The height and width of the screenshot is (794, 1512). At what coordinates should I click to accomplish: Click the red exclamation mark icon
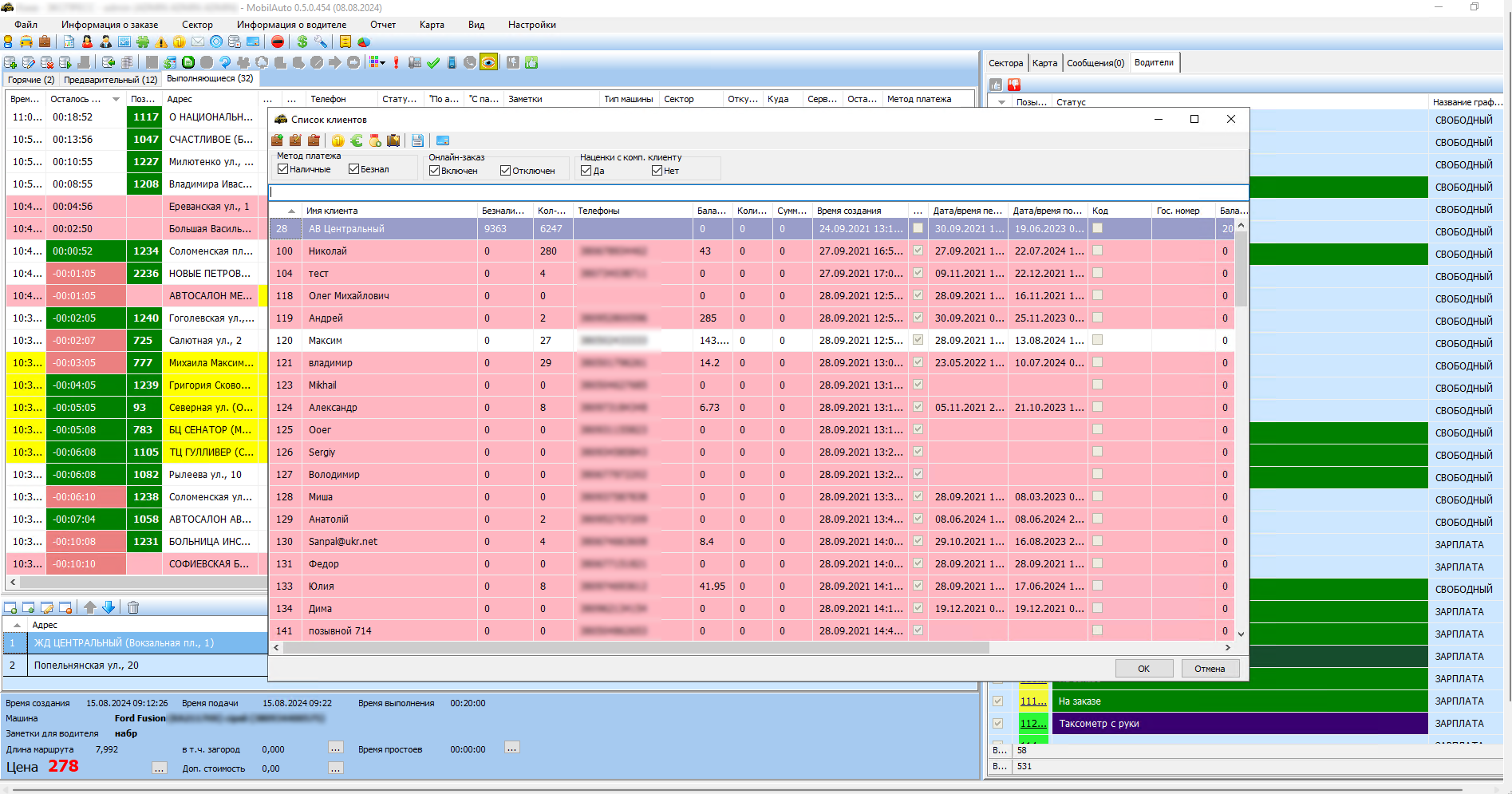pos(396,62)
